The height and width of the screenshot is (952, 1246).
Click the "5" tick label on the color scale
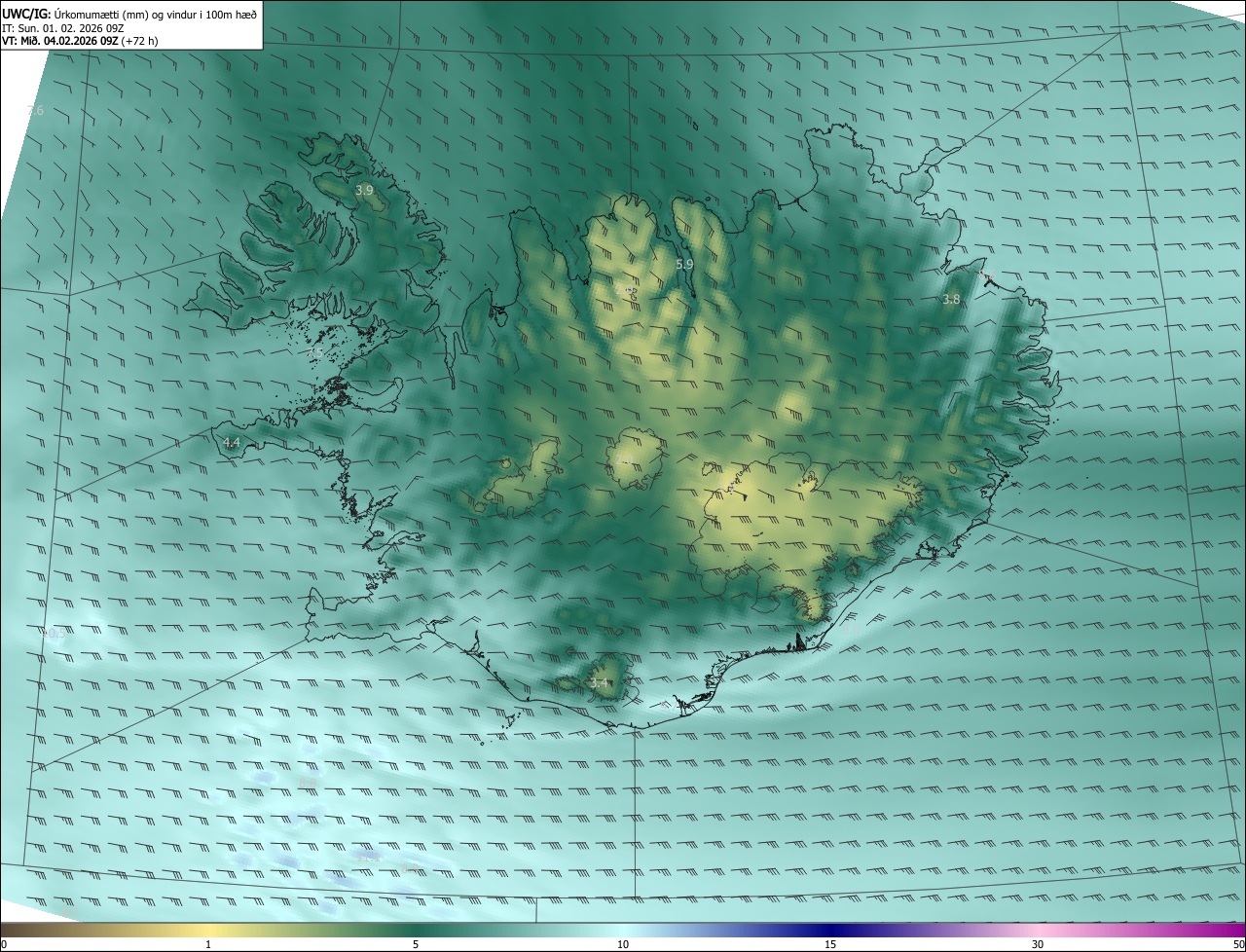point(416,944)
